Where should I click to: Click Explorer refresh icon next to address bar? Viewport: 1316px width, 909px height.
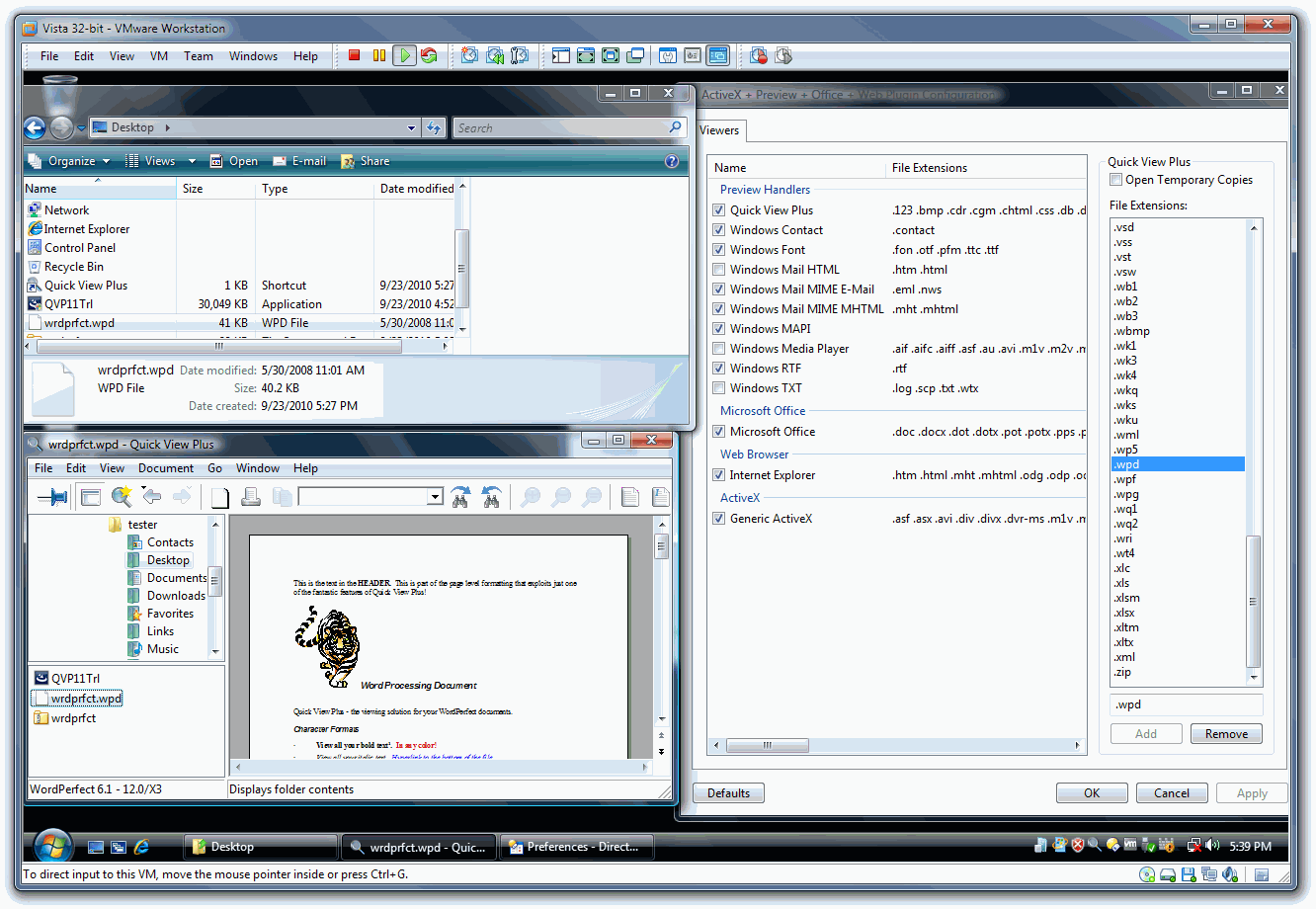click(434, 127)
